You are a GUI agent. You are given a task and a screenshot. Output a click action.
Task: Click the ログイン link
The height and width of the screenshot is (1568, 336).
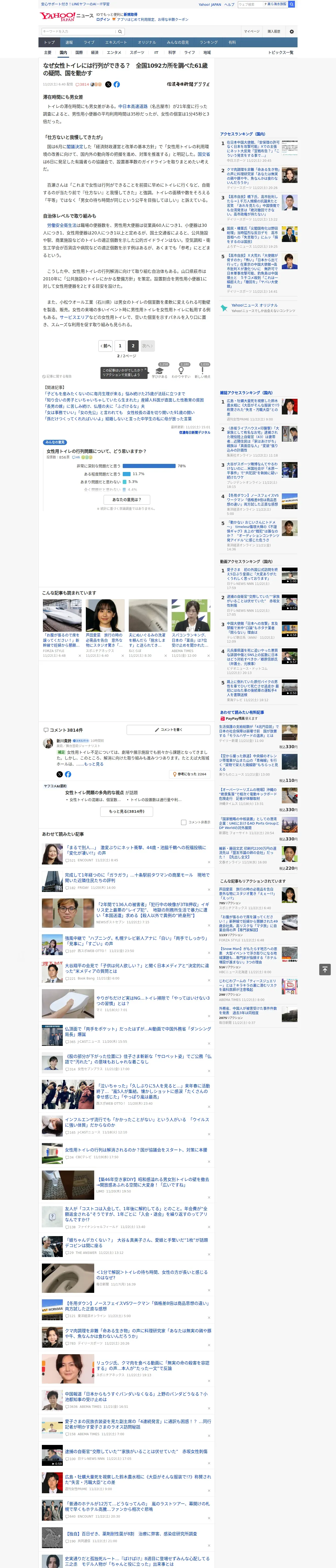[103, 20]
